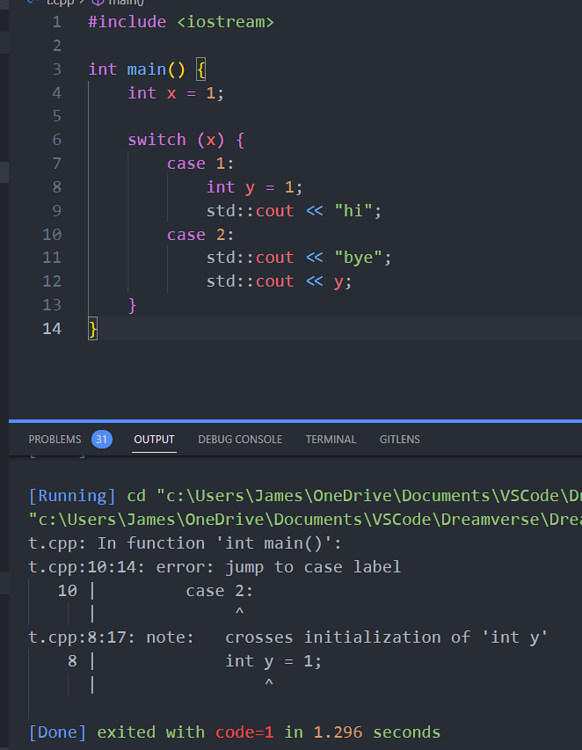Open the TERMINAL tab

pyautogui.click(x=331, y=439)
